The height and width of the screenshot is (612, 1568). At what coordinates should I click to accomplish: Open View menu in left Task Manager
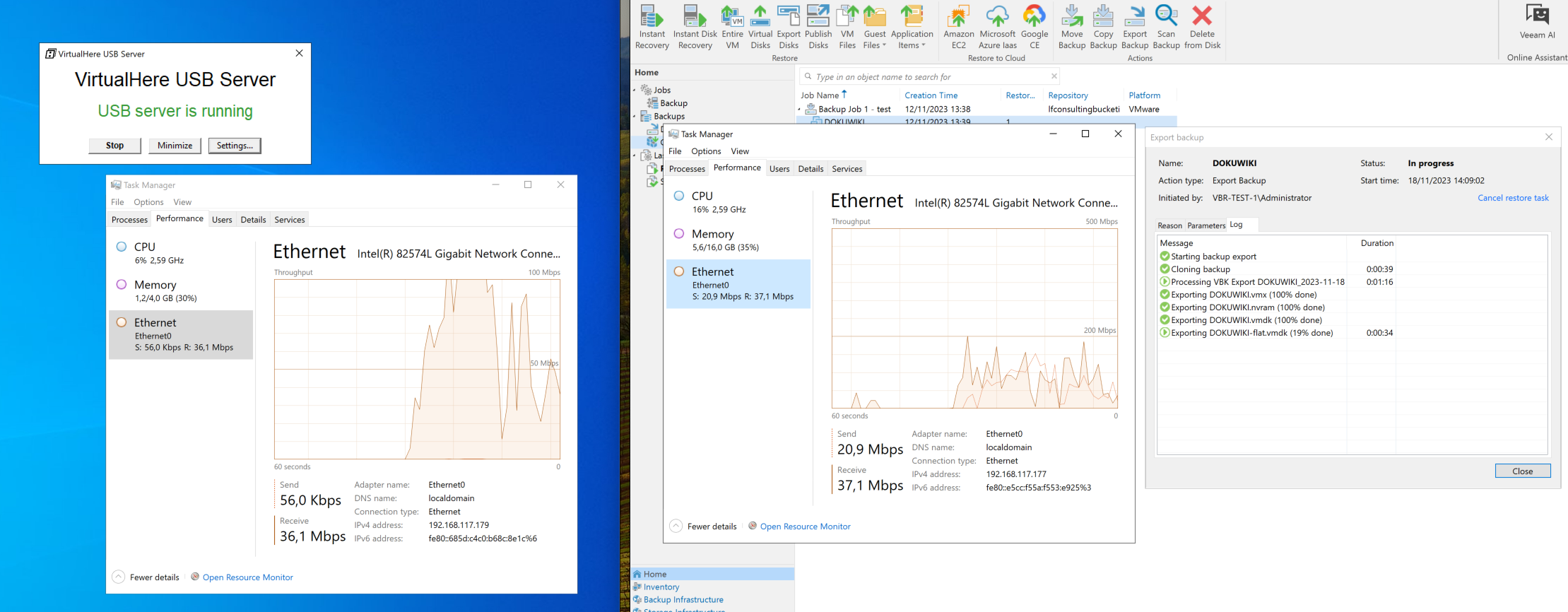tap(182, 202)
